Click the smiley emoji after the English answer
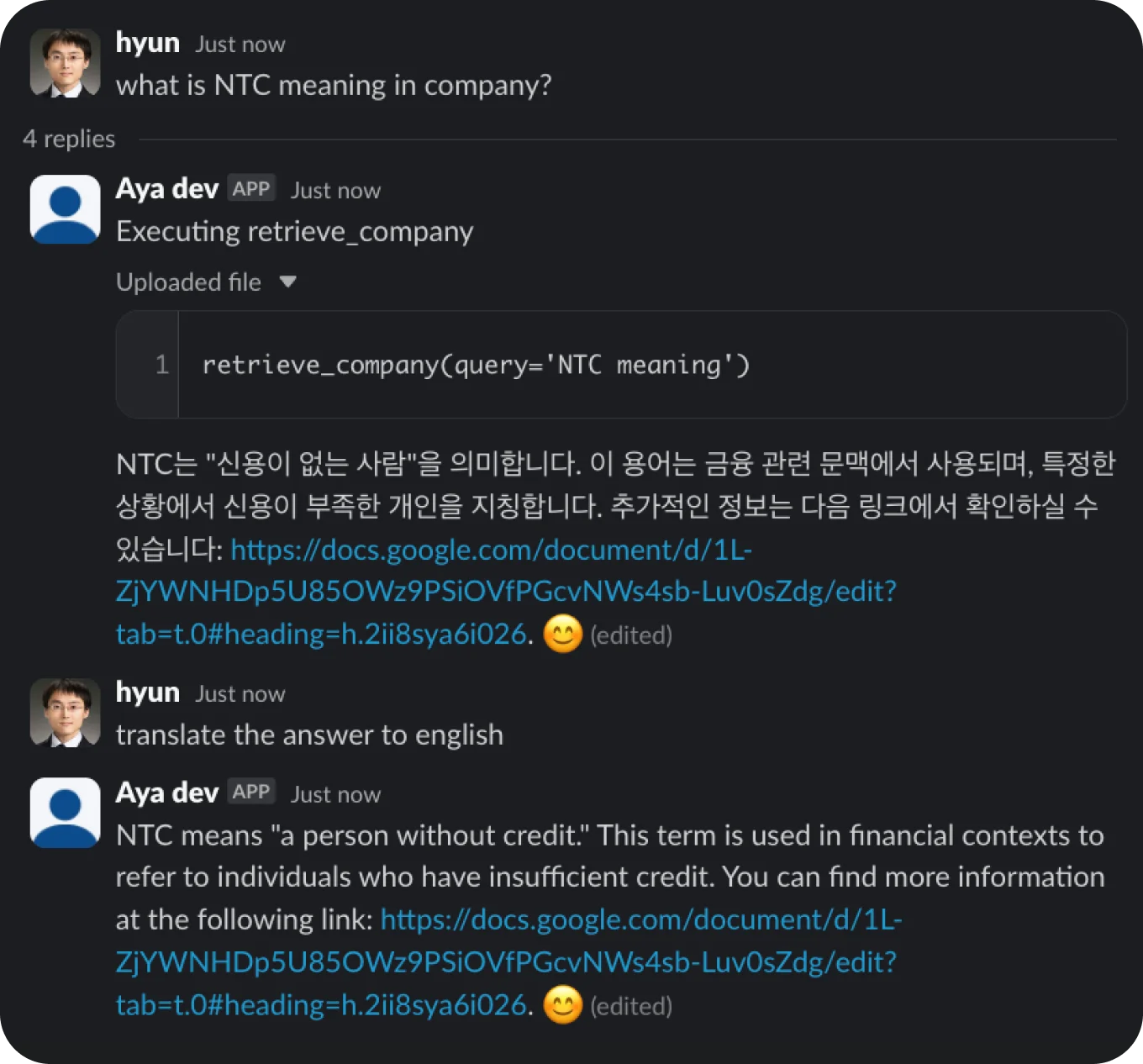Image resolution: width=1143 pixels, height=1064 pixels. pos(562,1005)
